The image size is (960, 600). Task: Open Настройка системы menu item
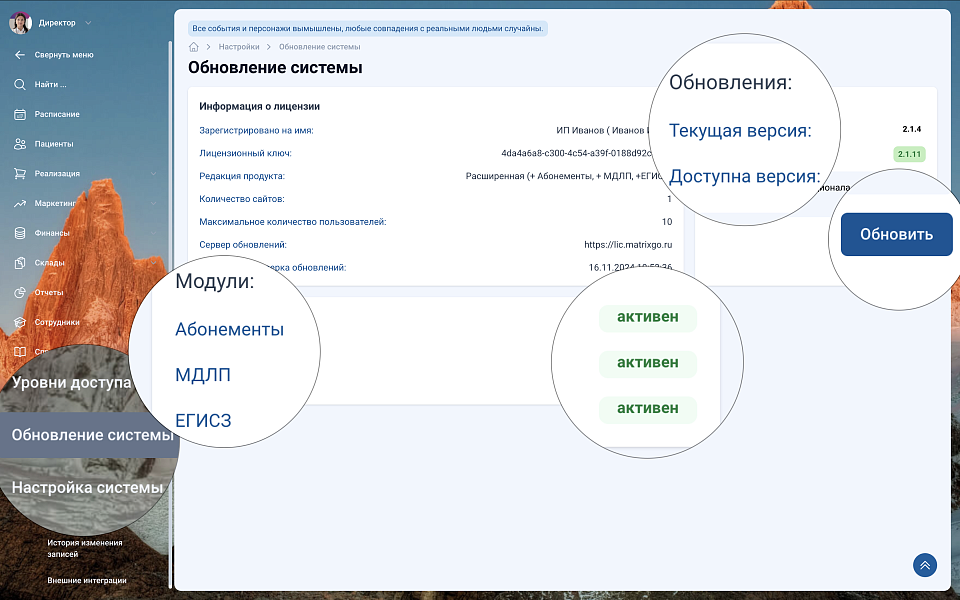pos(87,487)
